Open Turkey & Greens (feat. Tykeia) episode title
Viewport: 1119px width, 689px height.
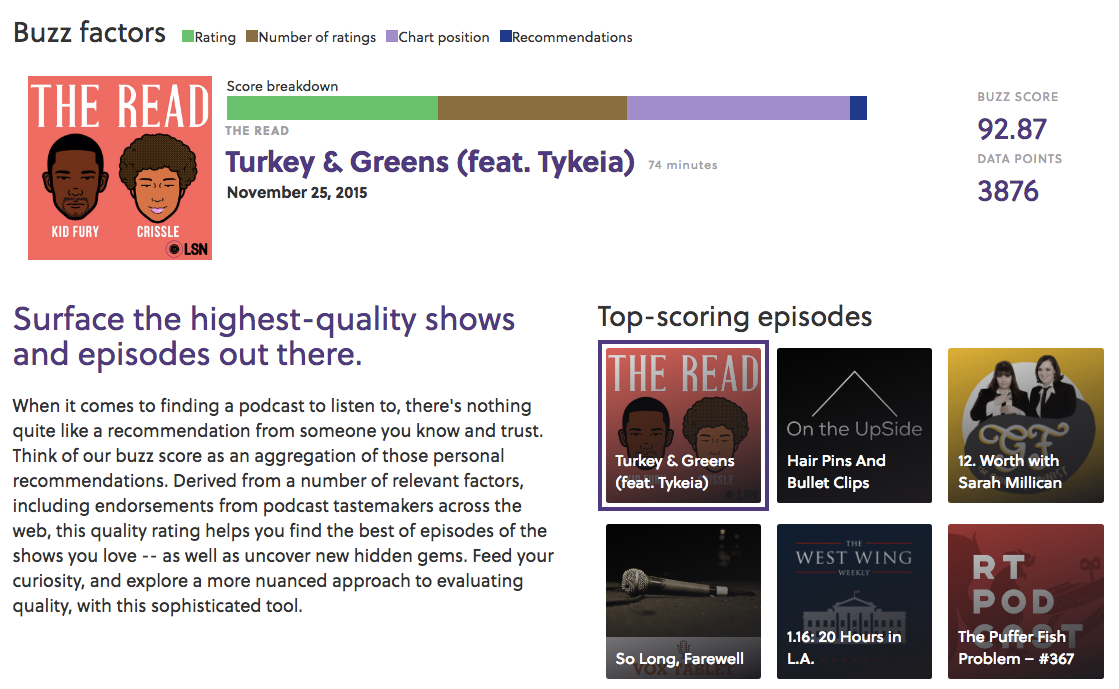(430, 162)
